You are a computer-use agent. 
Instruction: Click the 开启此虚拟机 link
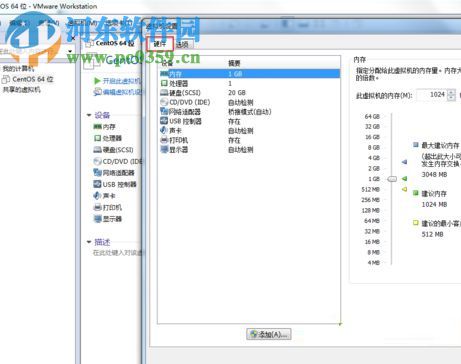[122, 81]
